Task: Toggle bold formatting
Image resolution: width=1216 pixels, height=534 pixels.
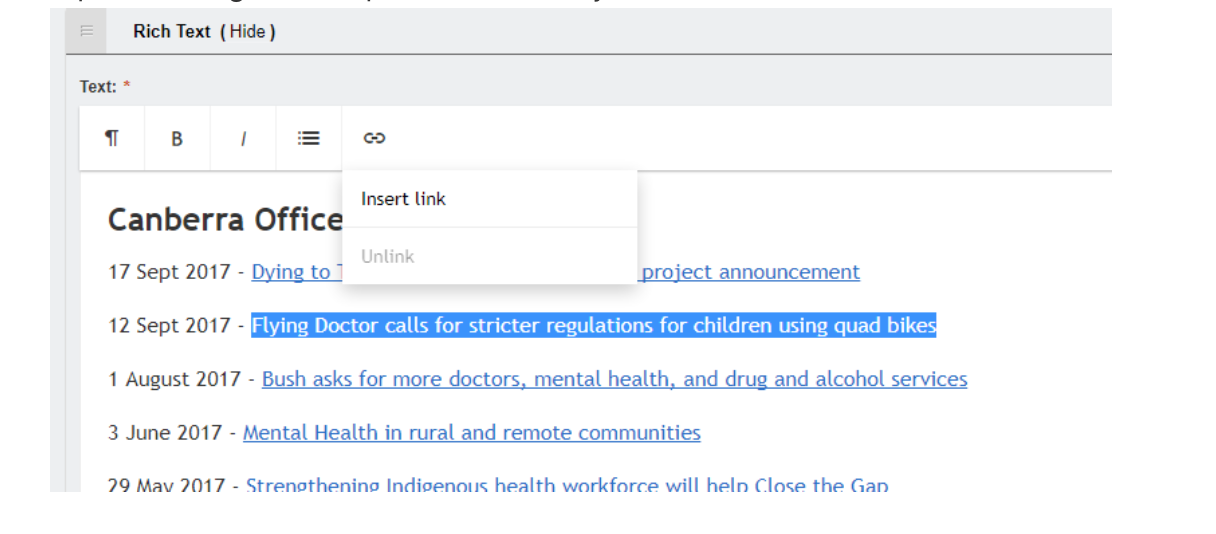Action: (177, 138)
